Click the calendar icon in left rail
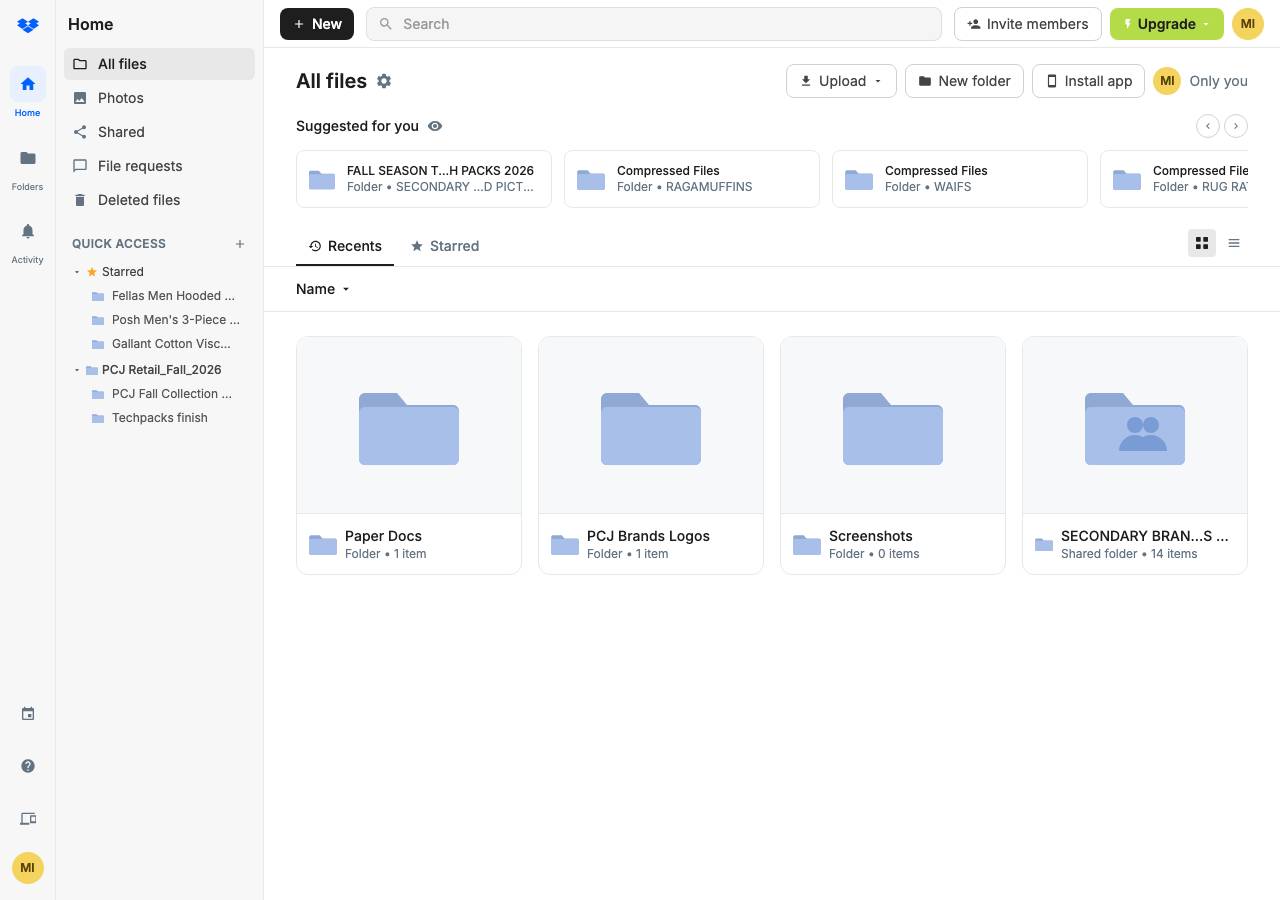This screenshot has height=900, width=1280. 28,714
